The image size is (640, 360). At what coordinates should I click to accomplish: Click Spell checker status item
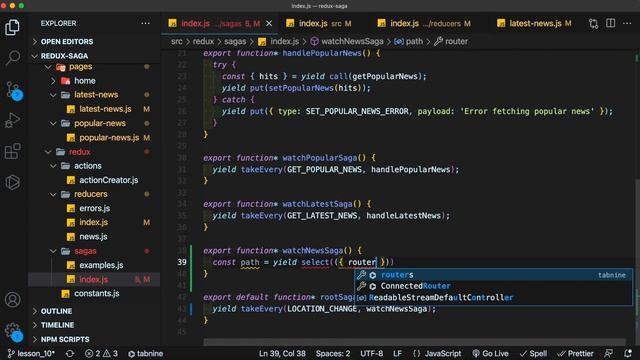(533, 354)
